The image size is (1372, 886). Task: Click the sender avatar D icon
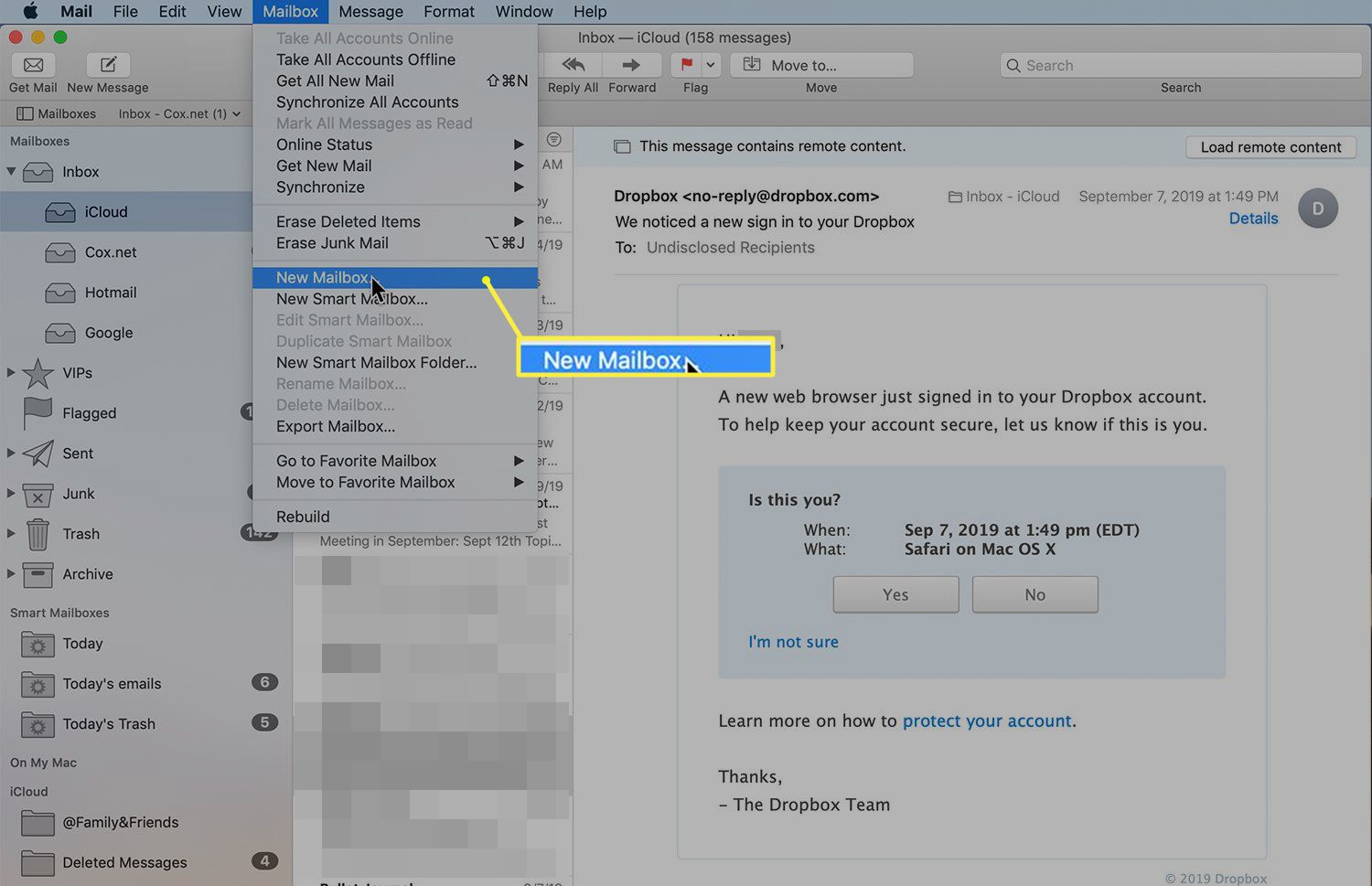click(x=1318, y=208)
